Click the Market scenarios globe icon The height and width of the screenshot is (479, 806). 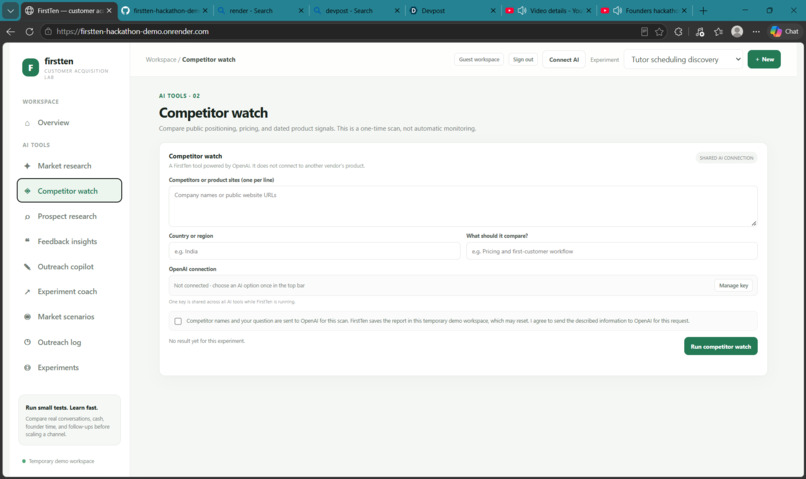click(27, 317)
